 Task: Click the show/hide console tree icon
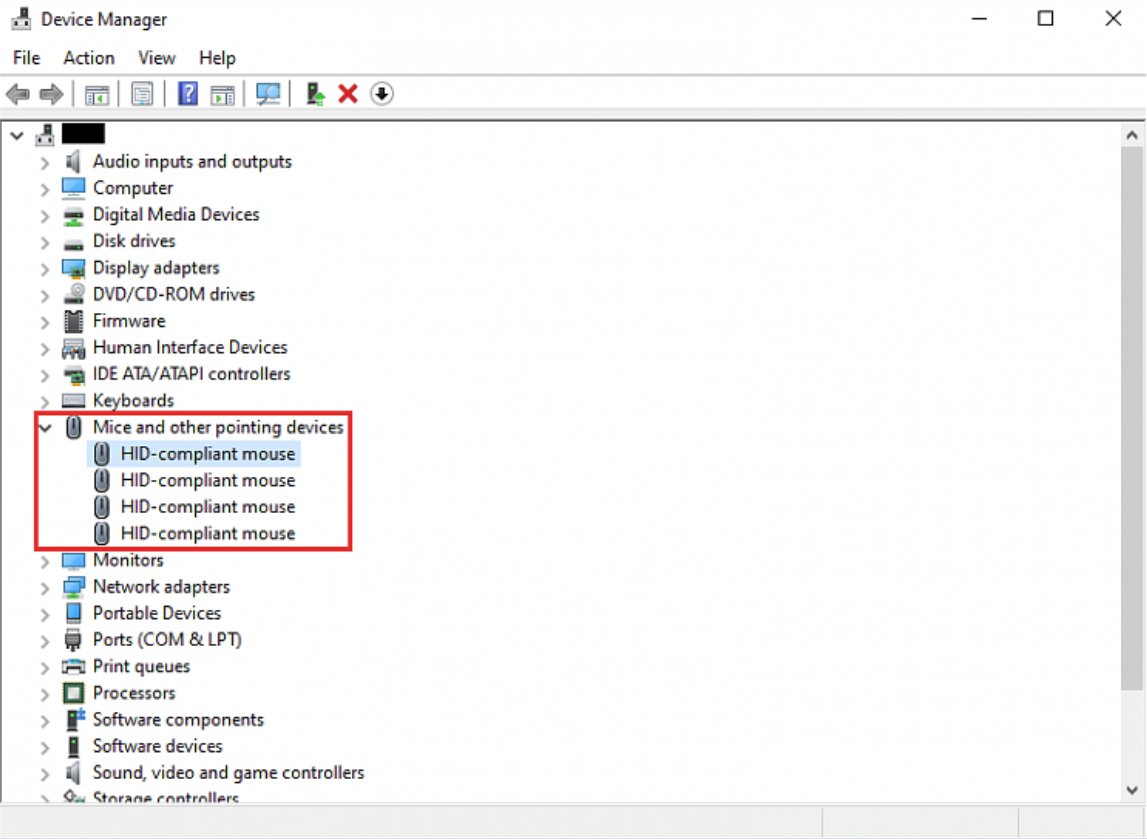point(97,94)
